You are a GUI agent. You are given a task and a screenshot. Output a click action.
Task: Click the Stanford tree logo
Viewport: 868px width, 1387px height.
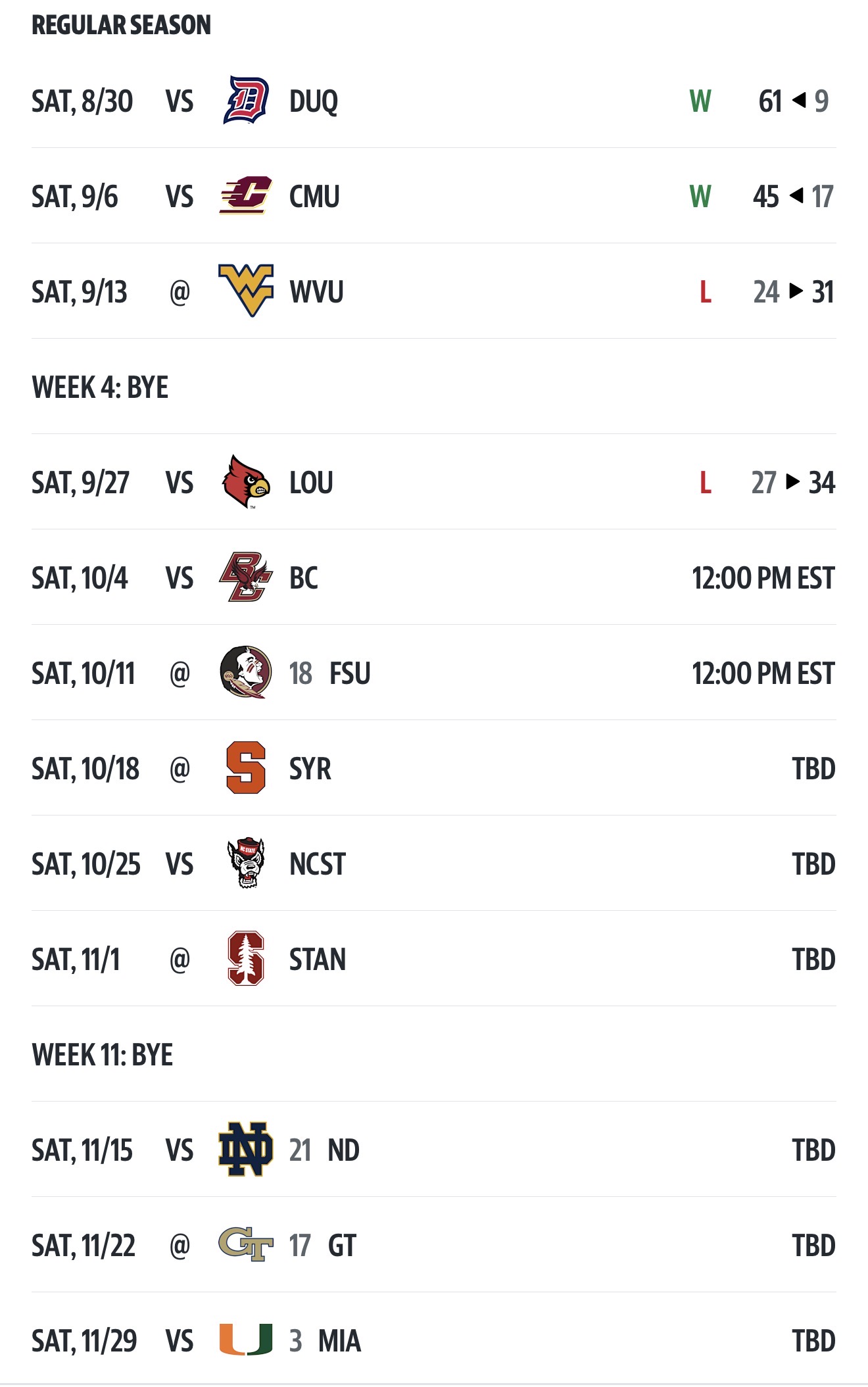[246, 958]
